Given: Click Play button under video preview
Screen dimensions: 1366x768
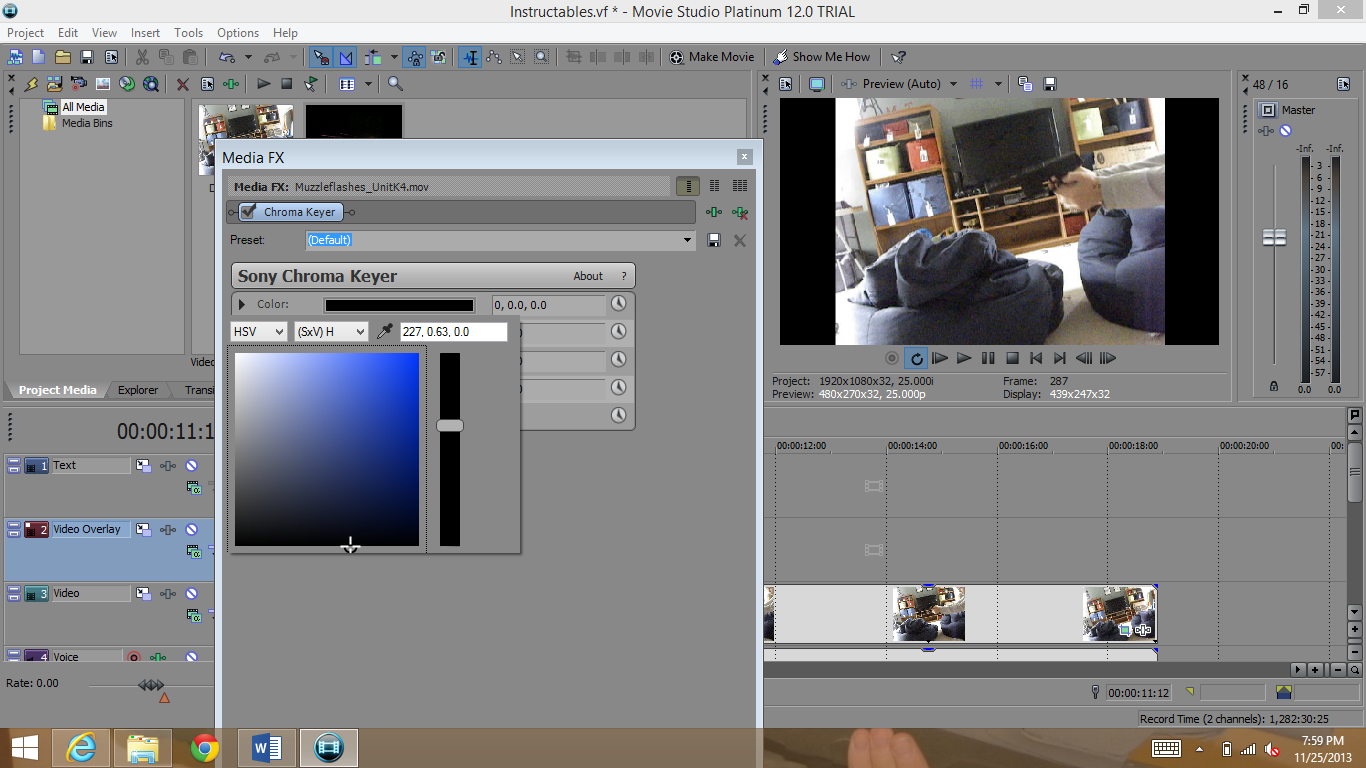Looking at the screenshot, I should pos(964,358).
